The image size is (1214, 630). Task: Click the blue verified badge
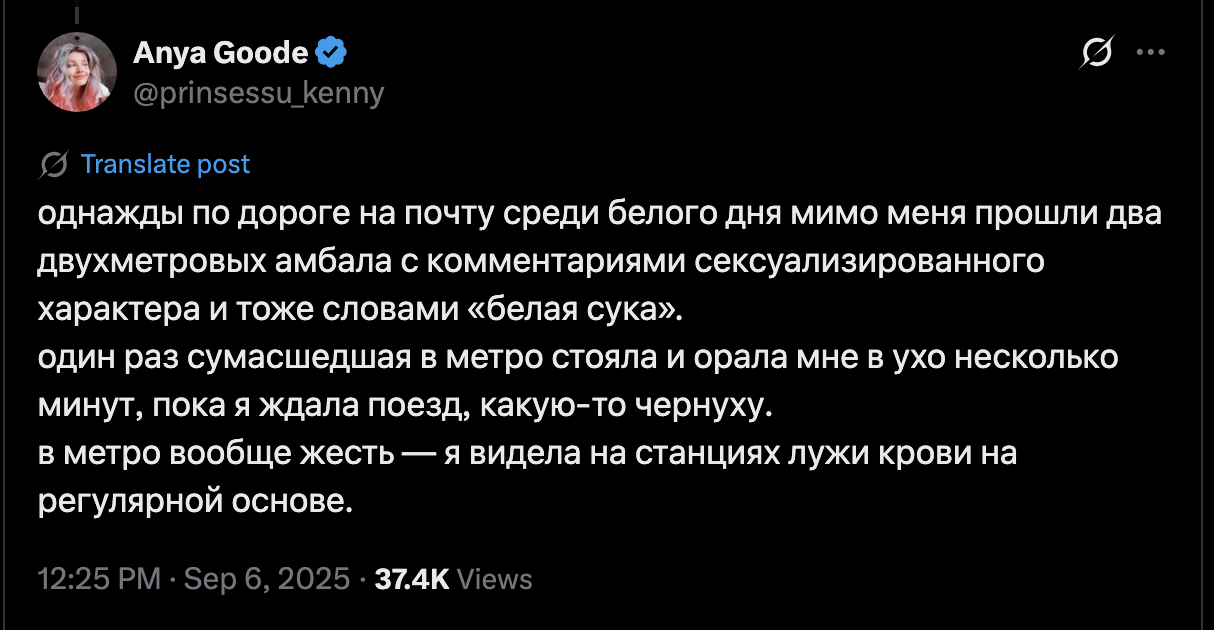point(333,52)
